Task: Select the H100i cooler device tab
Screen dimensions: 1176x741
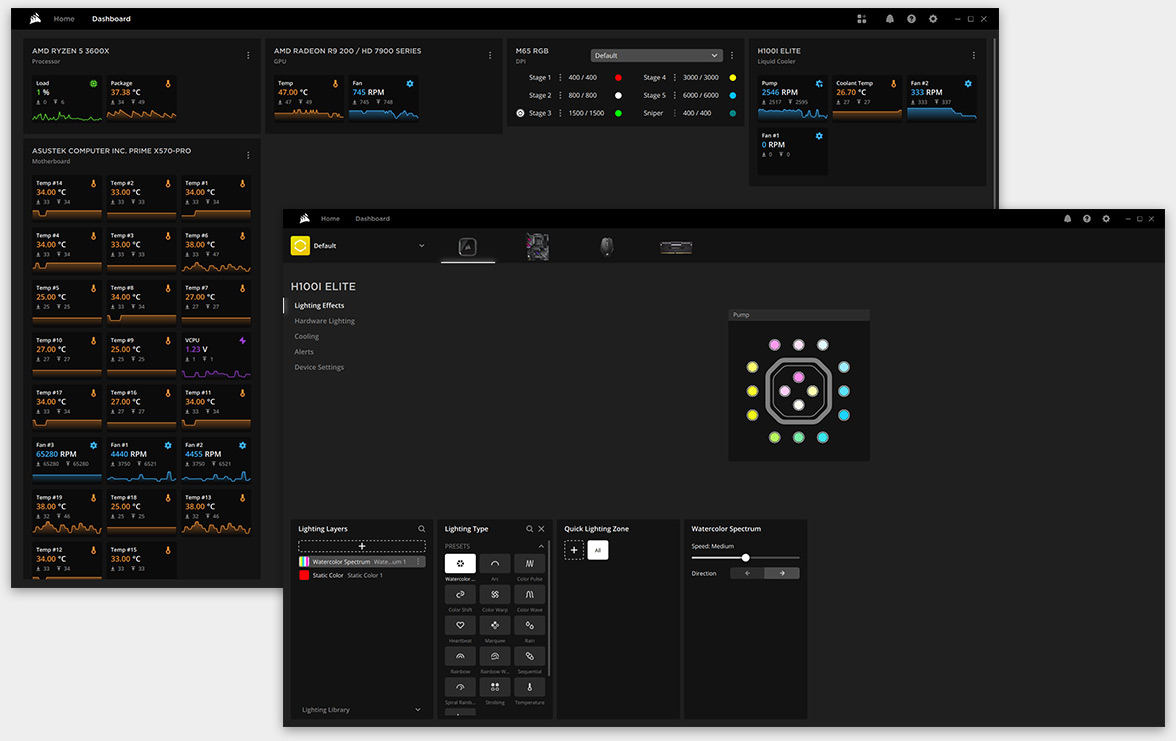Action: click(x=467, y=247)
